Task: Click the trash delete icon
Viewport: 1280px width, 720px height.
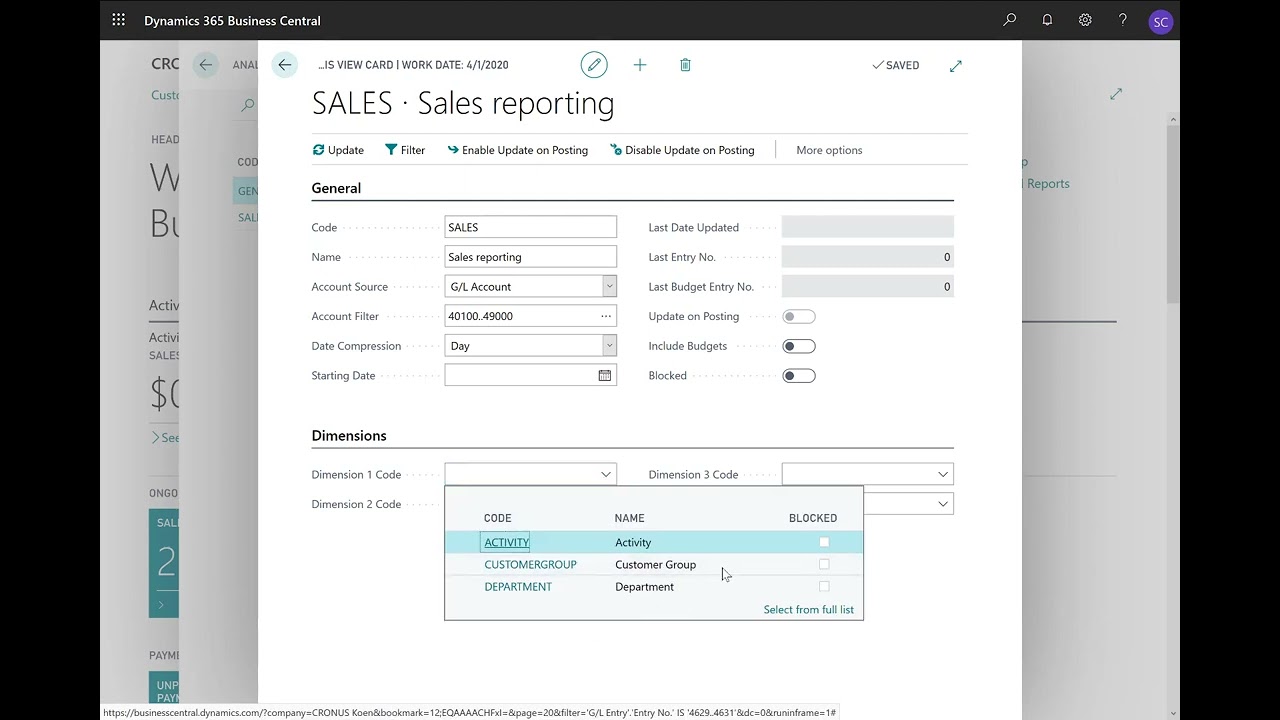Action: (x=685, y=65)
